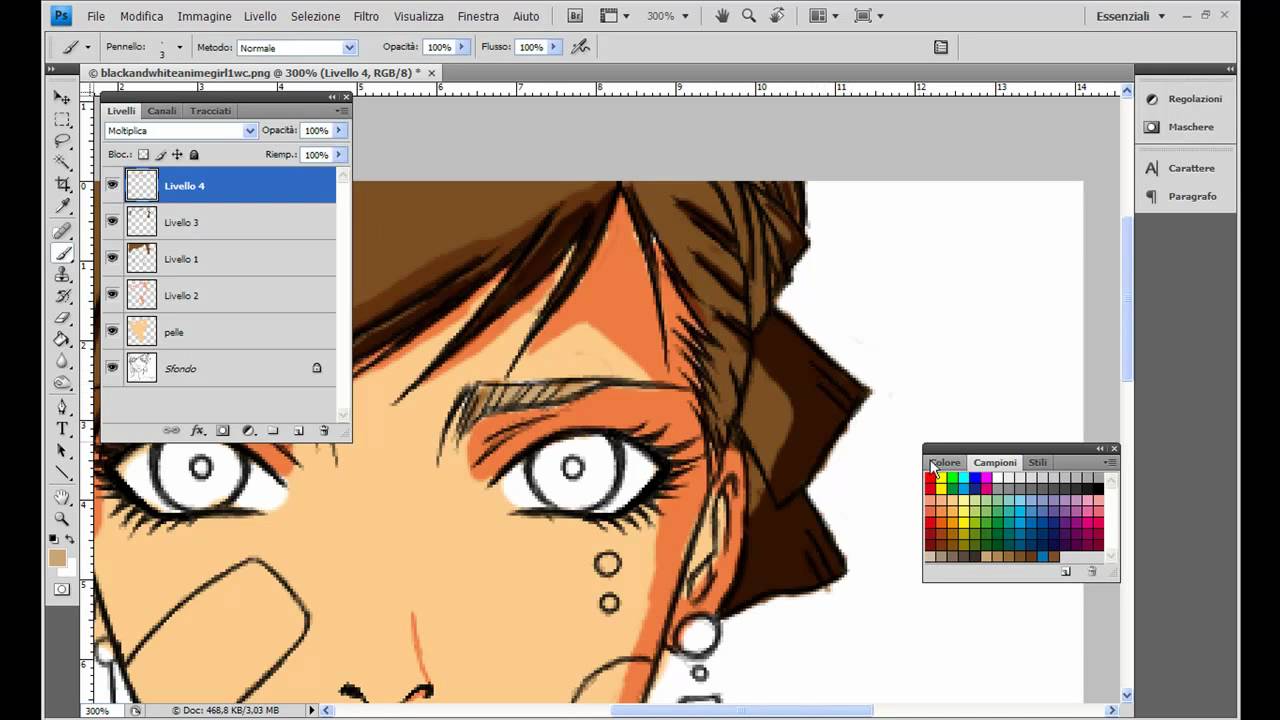
Task: Enable airbrush mode in options bar
Action: tap(580, 47)
